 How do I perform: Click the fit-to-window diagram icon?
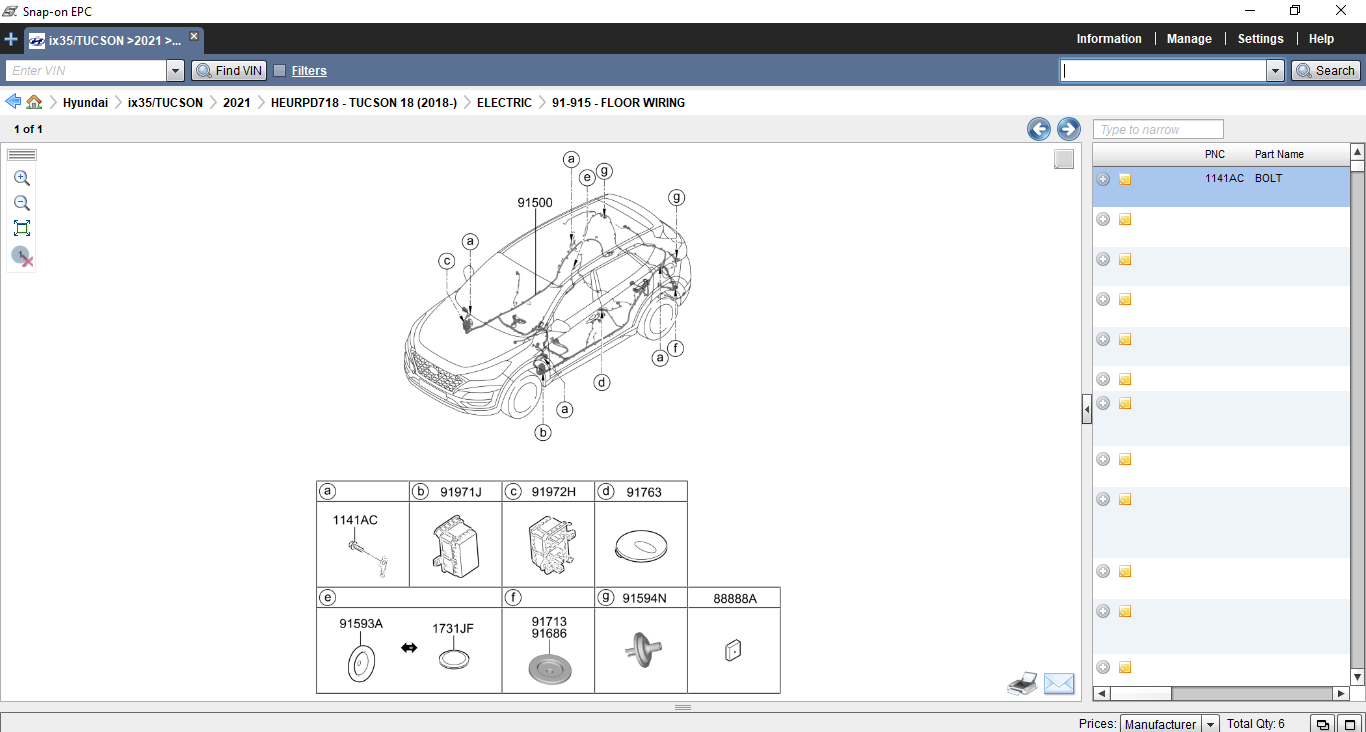[x=21, y=228]
